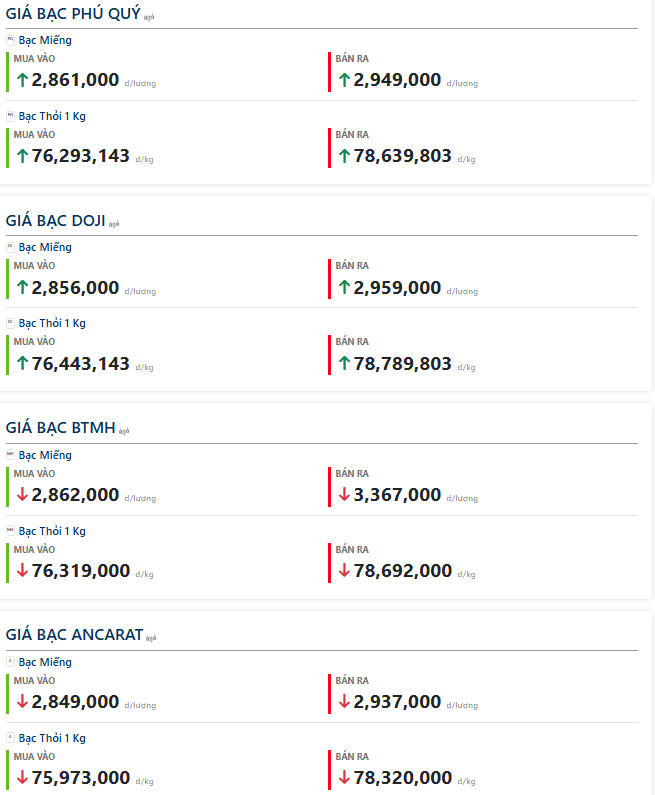Click the green up arrow before 76,443,143
This screenshot has width=655, height=795.
(x=22, y=364)
